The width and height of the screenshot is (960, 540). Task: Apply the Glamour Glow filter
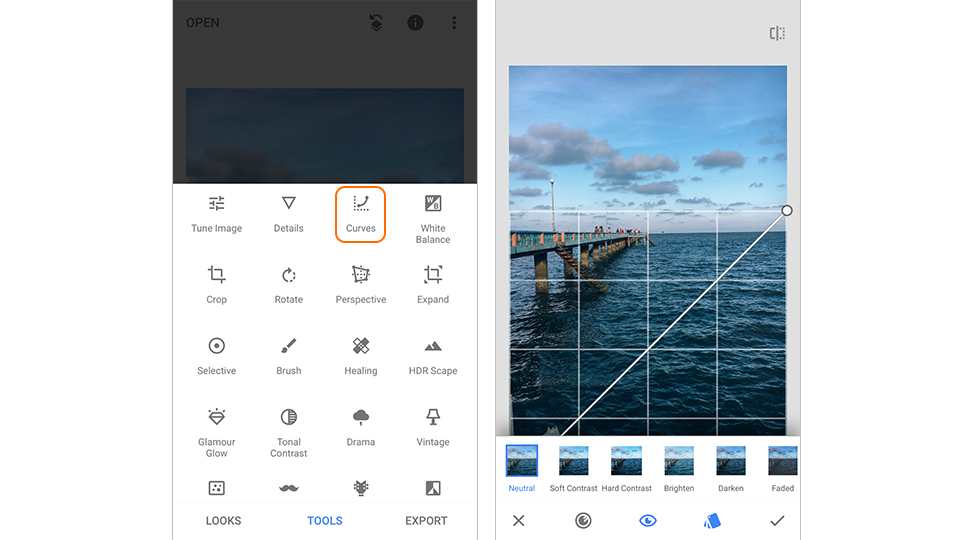coord(217,432)
